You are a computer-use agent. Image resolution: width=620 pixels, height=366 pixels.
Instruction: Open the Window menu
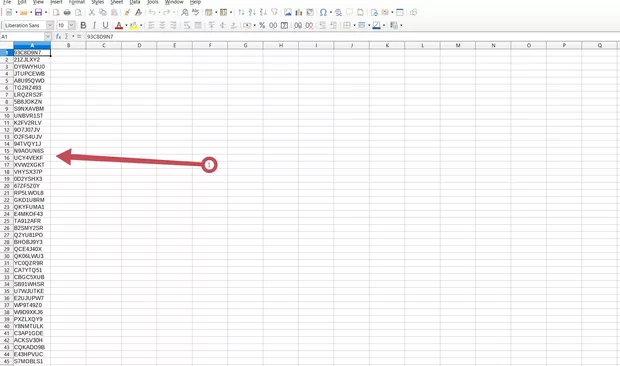(x=174, y=2)
